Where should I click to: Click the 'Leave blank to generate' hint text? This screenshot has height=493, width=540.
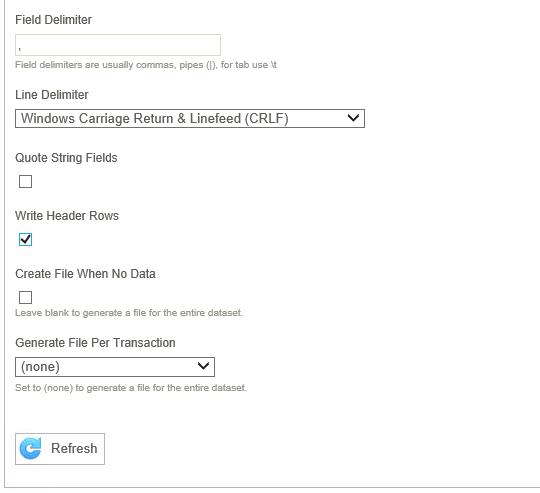(x=129, y=313)
